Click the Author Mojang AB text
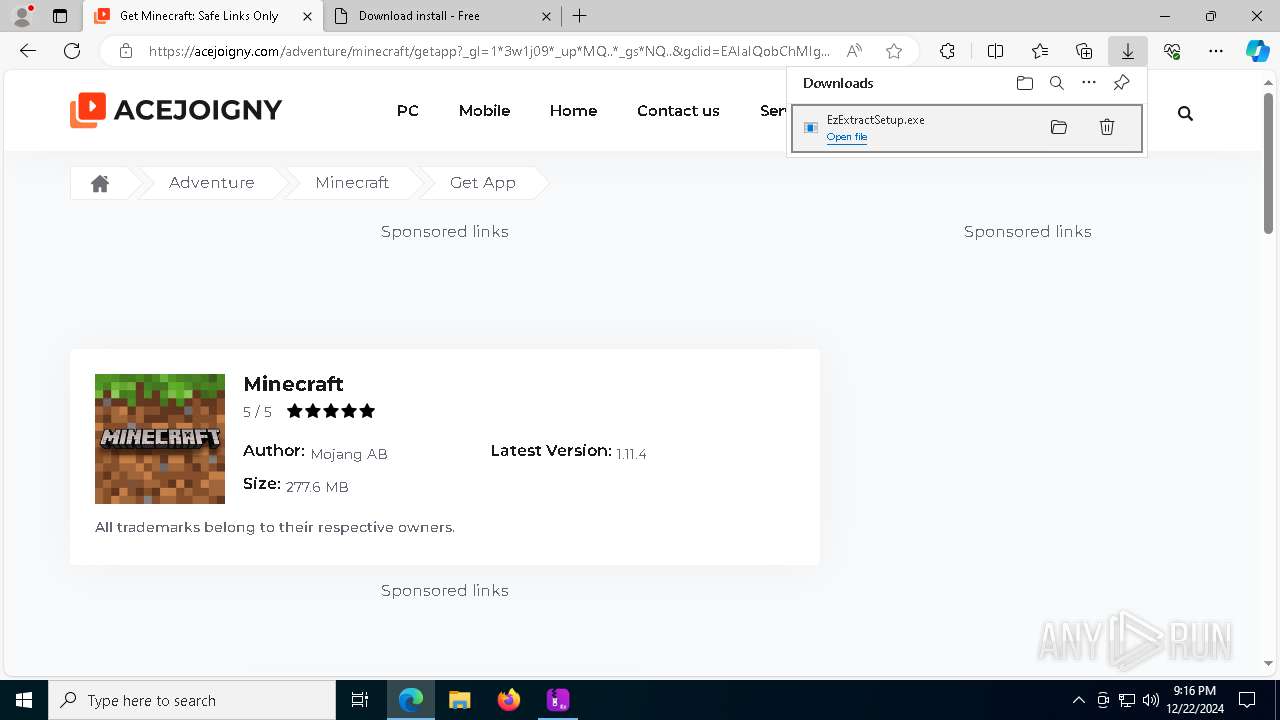The image size is (1280, 720). pyautogui.click(x=315, y=452)
